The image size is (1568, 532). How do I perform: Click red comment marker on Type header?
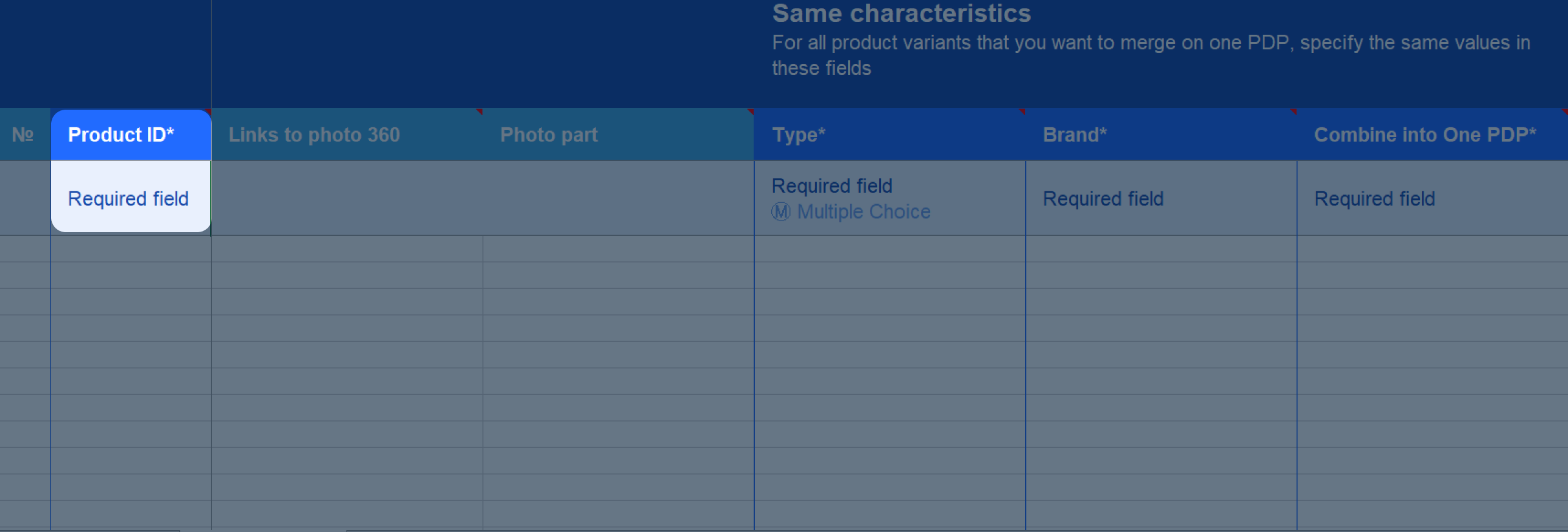[1022, 112]
